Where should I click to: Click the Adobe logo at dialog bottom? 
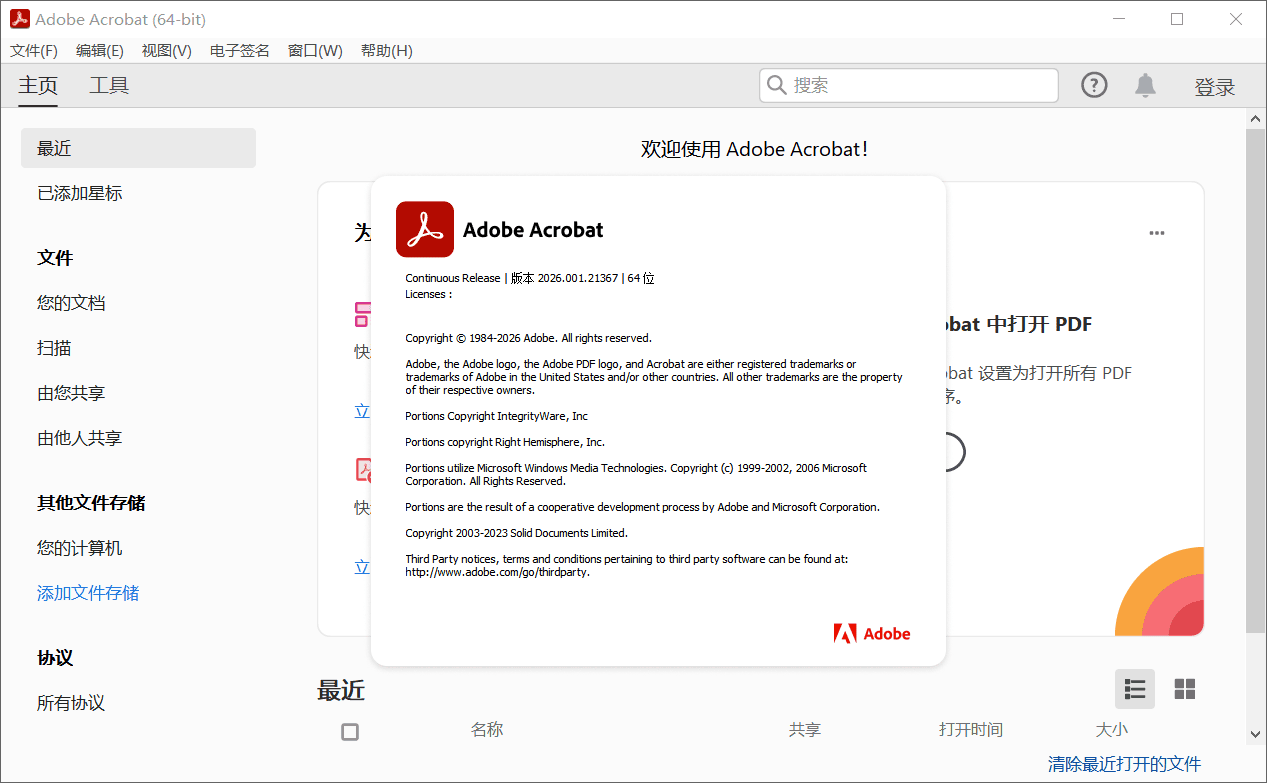click(x=872, y=633)
